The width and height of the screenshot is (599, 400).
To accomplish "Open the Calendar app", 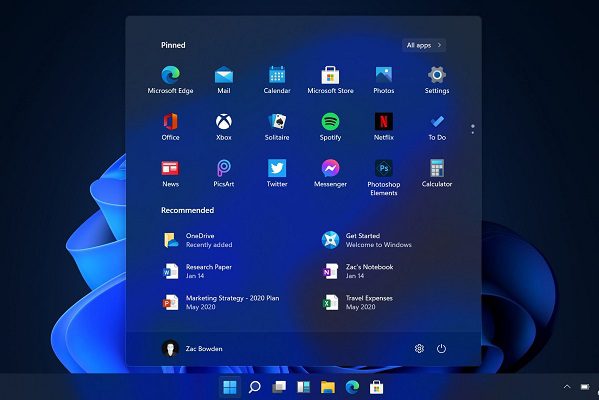I will click(x=277, y=79).
